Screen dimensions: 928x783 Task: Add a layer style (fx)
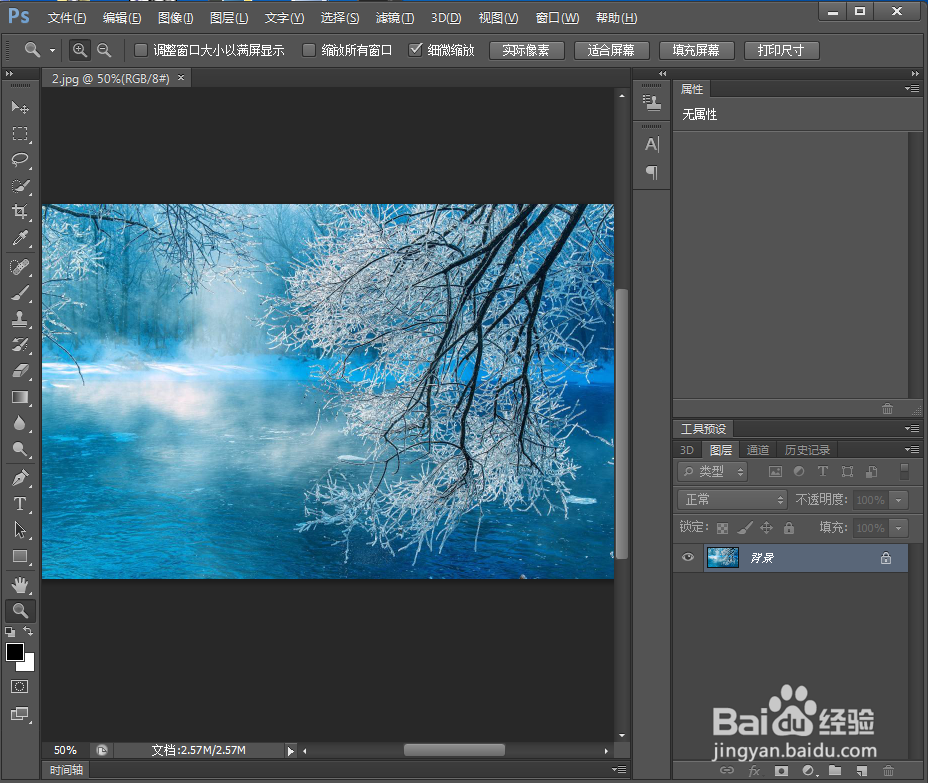[x=754, y=770]
